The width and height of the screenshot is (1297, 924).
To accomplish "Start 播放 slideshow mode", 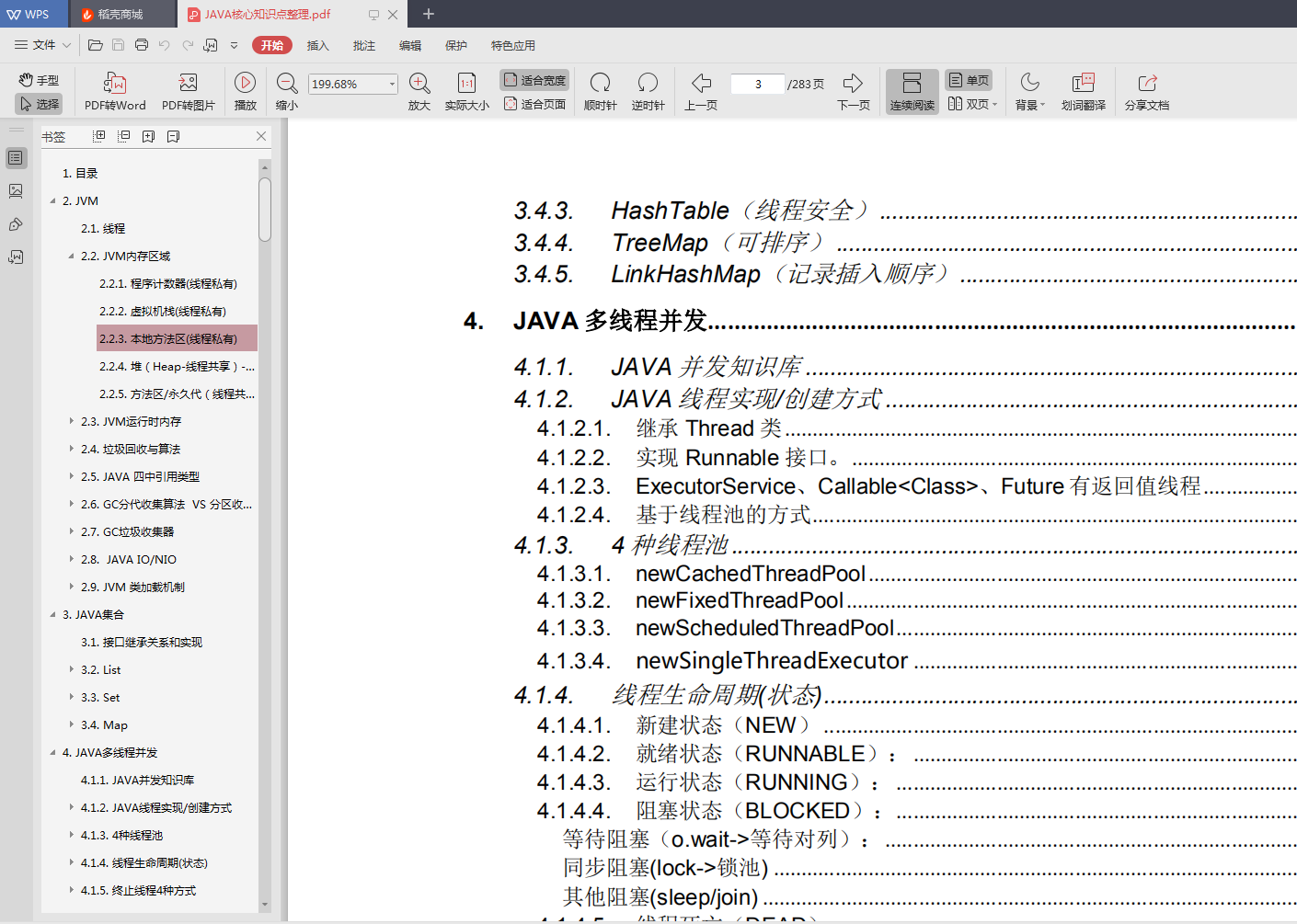I will click(x=246, y=92).
